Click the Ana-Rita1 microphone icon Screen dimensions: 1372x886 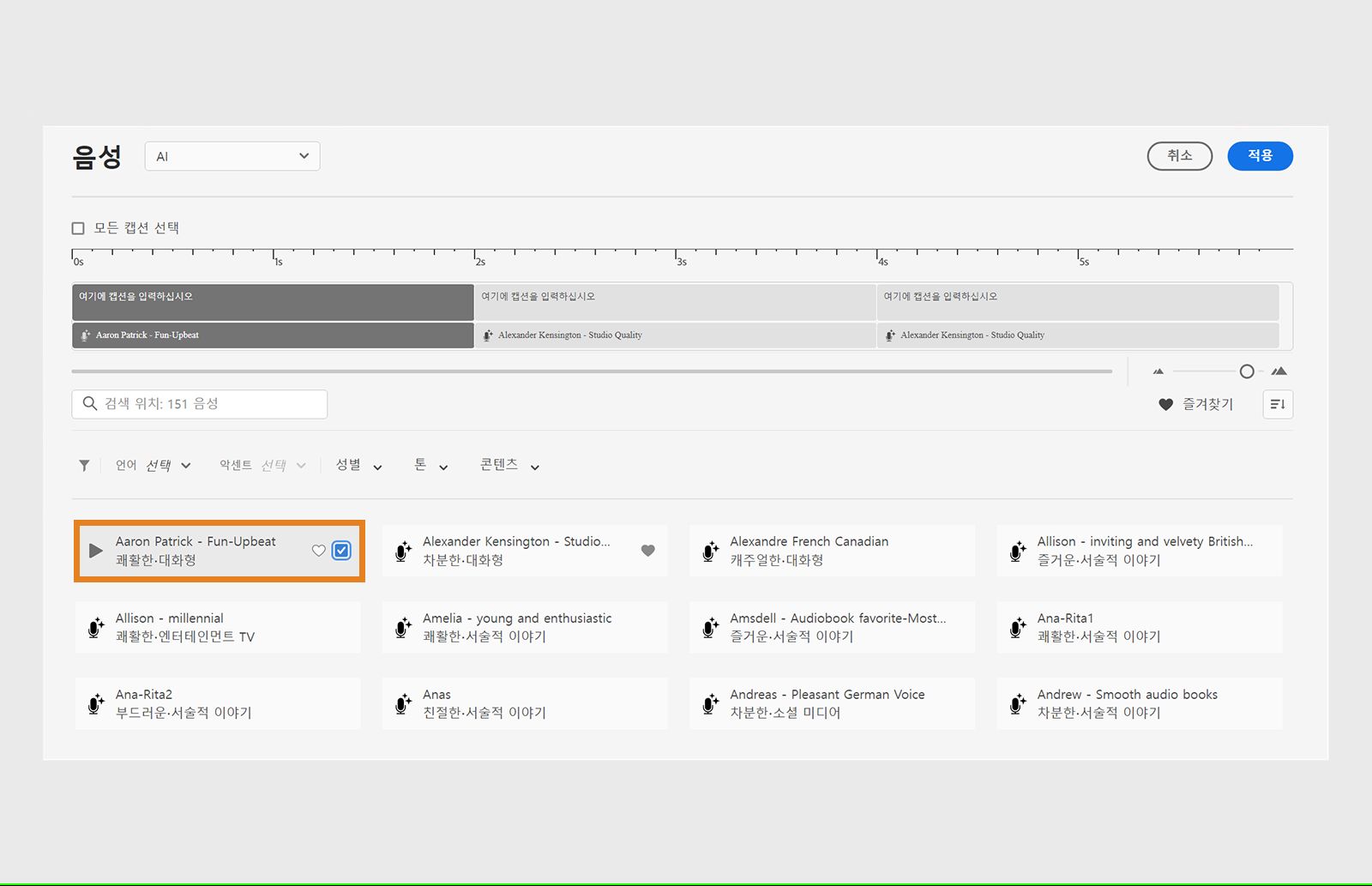[1018, 627]
